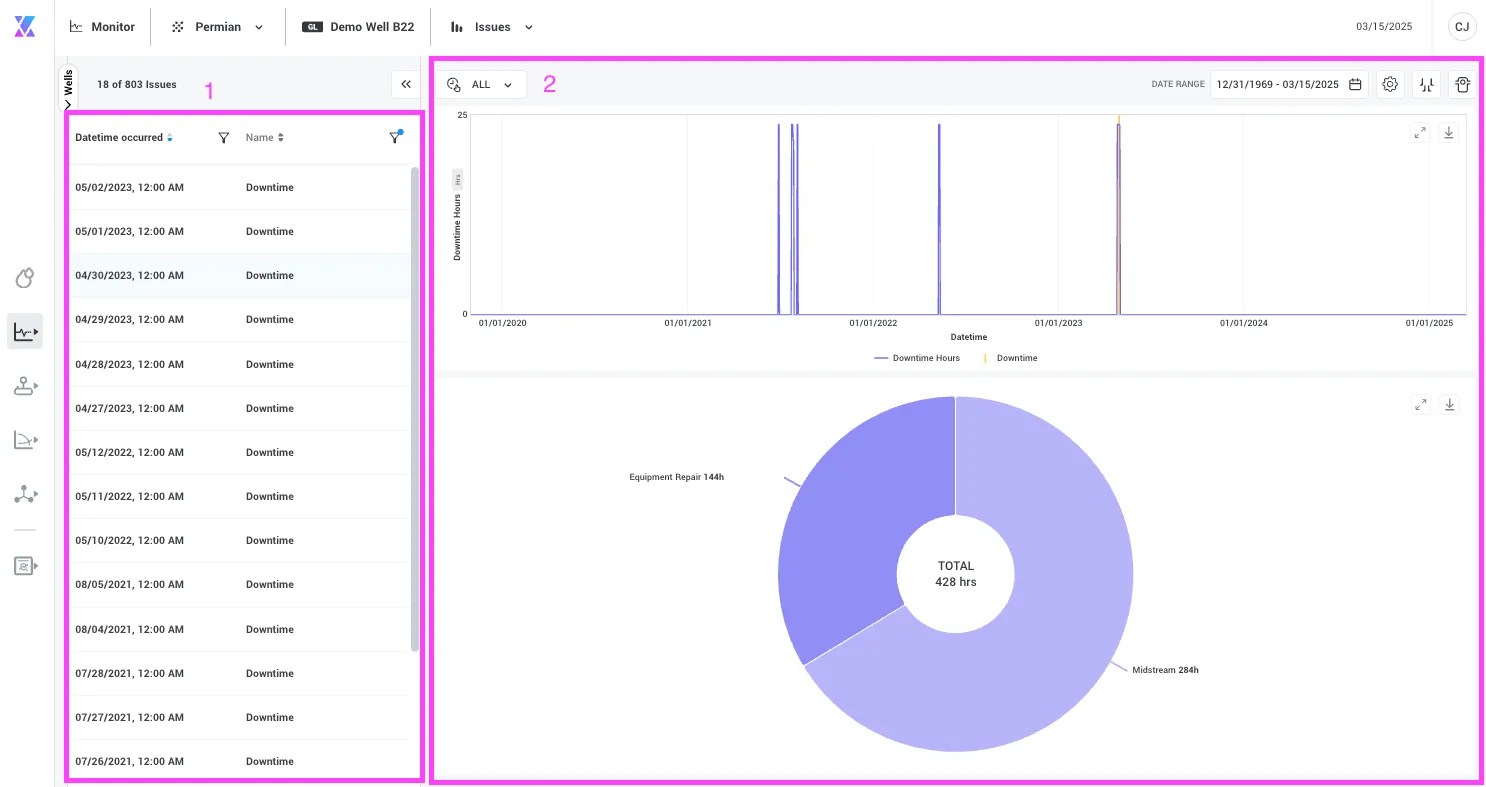Open the report chart sidebar icon
This screenshot has width=1486, height=787.
point(25,565)
